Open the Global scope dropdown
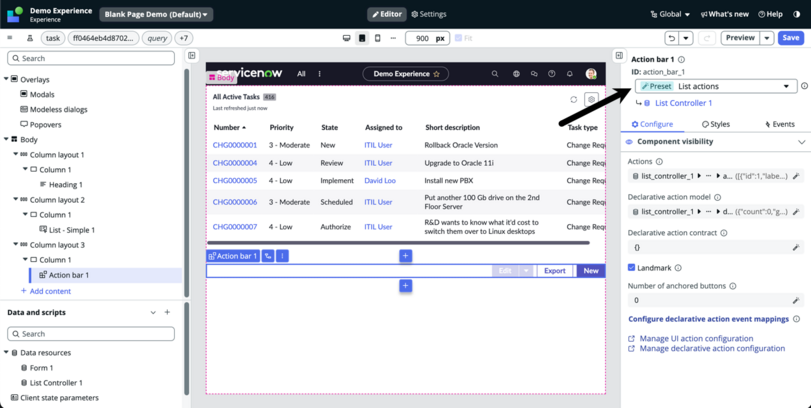This screenshot has height=408, width=811. click(670, 14)
